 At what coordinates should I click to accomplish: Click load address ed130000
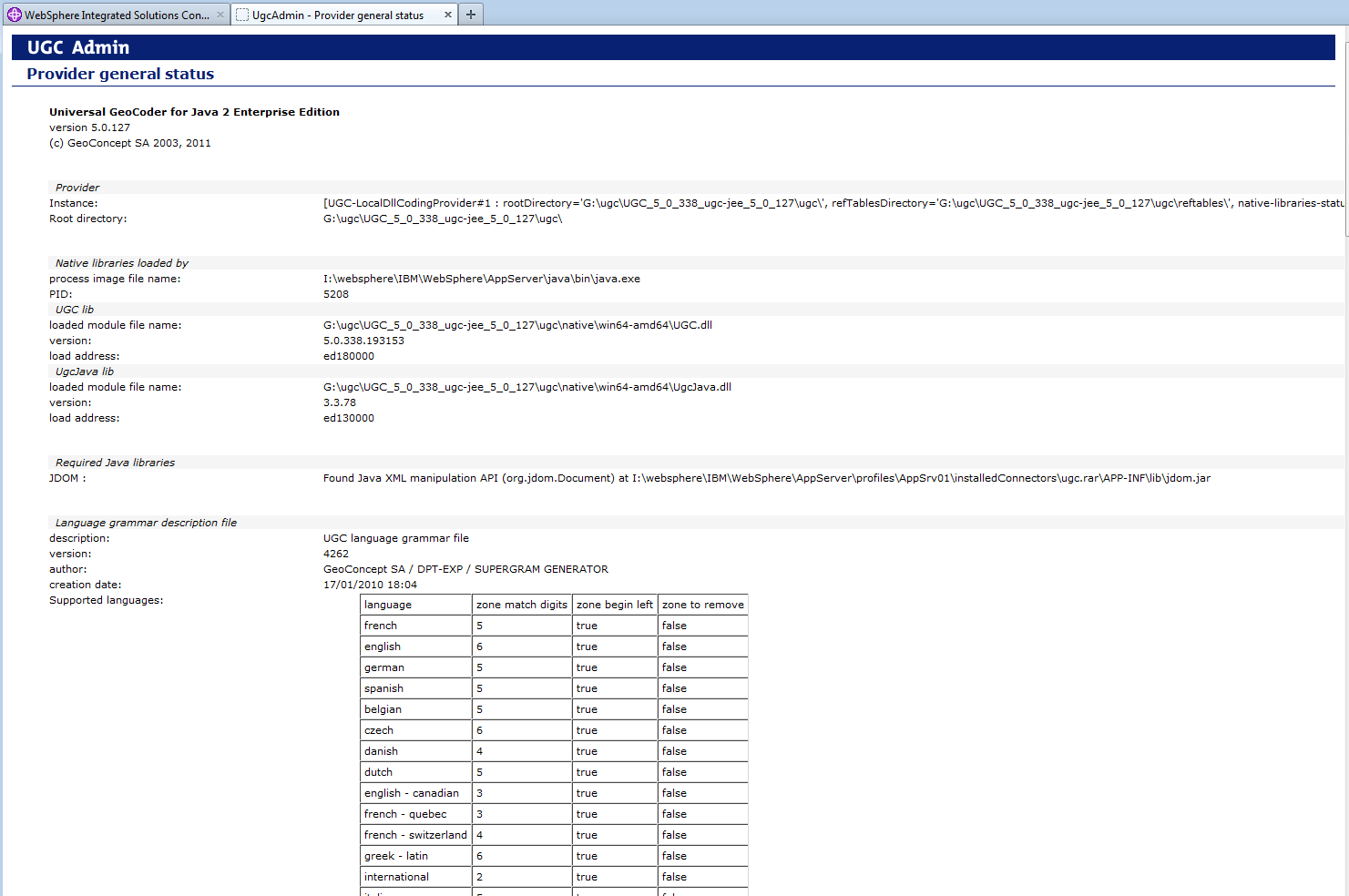pos(349,418)
